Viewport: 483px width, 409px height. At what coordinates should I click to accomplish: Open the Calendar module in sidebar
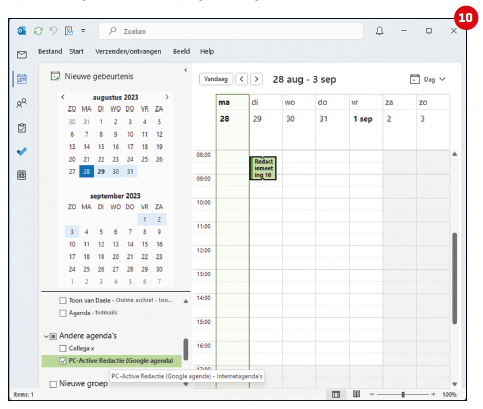coord(22,79)
